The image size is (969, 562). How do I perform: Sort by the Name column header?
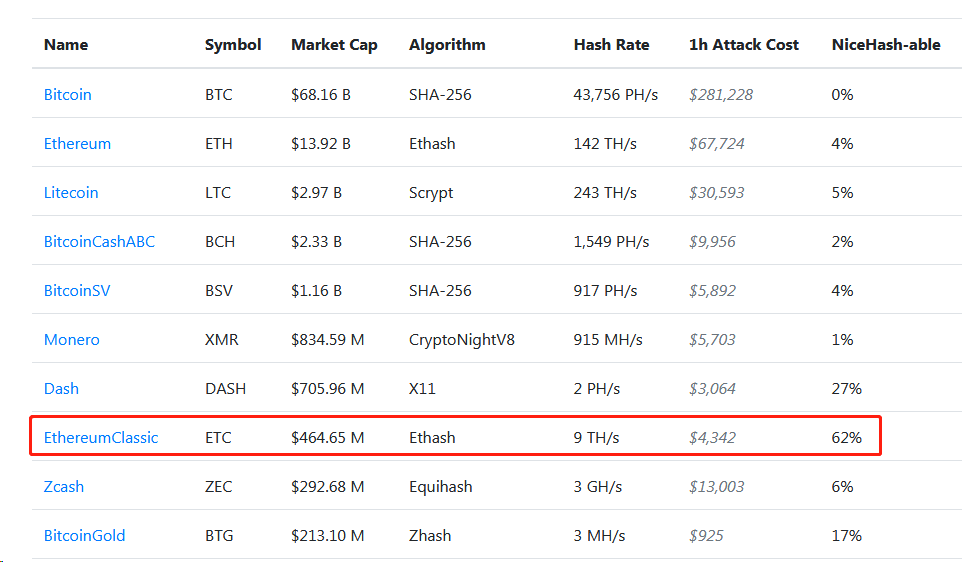66,45
